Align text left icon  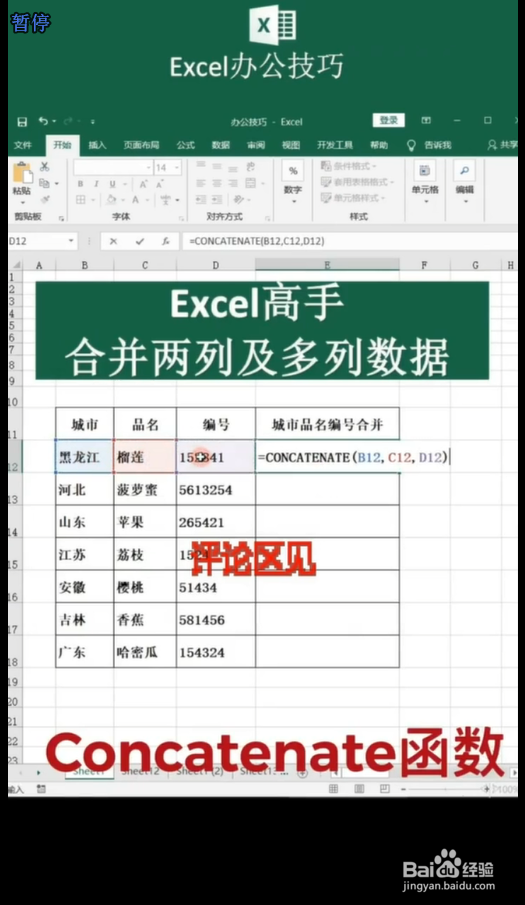point(201,184)
